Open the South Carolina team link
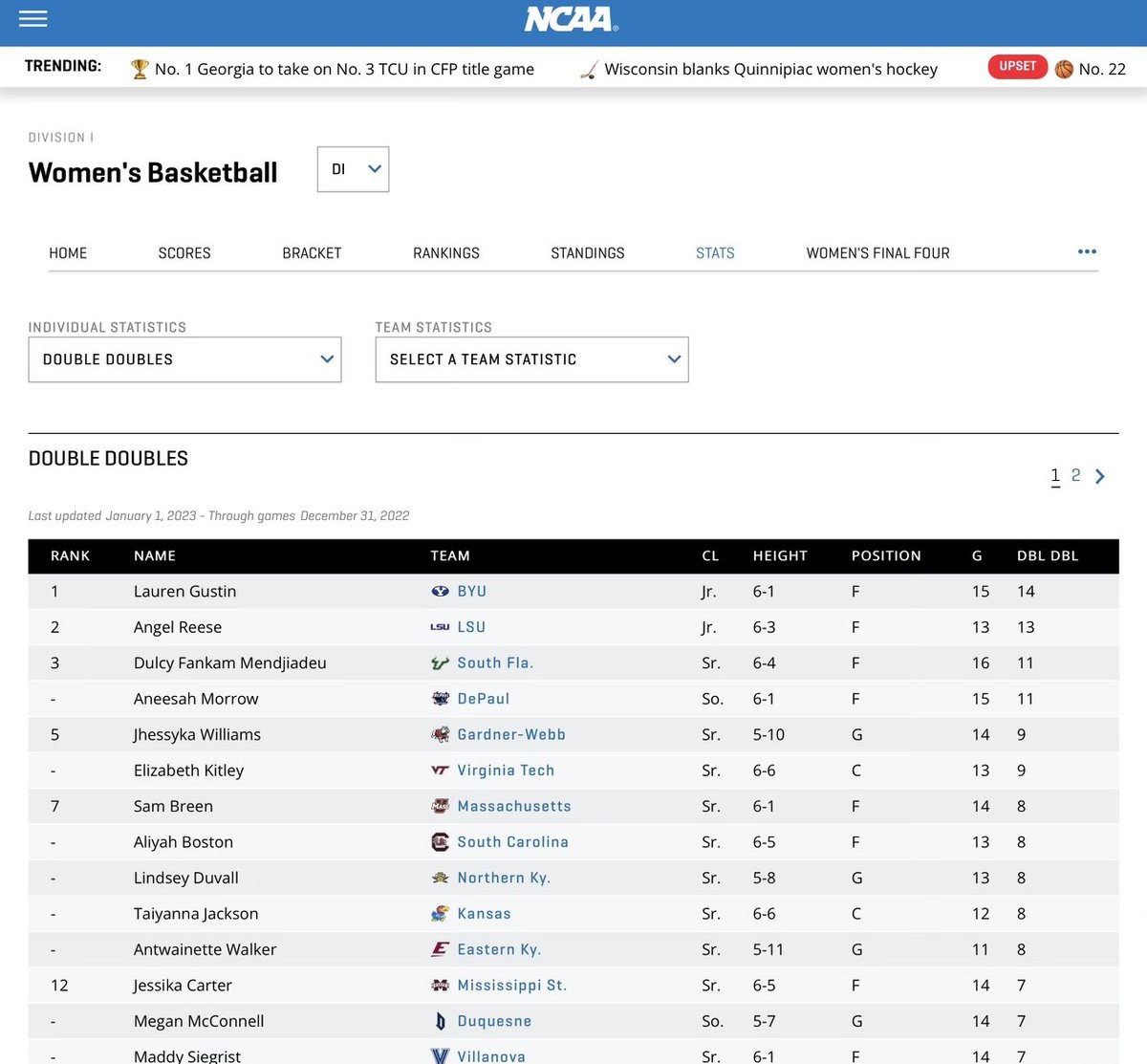 [x=512, y=842]
